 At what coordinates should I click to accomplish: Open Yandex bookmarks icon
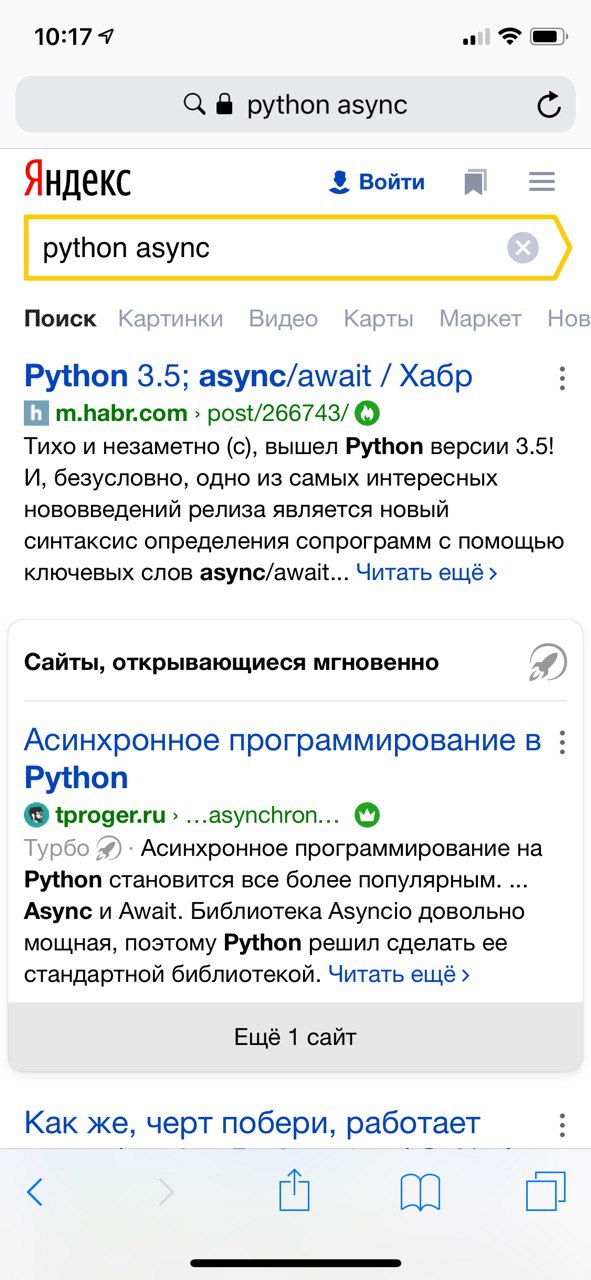[475, 182]
